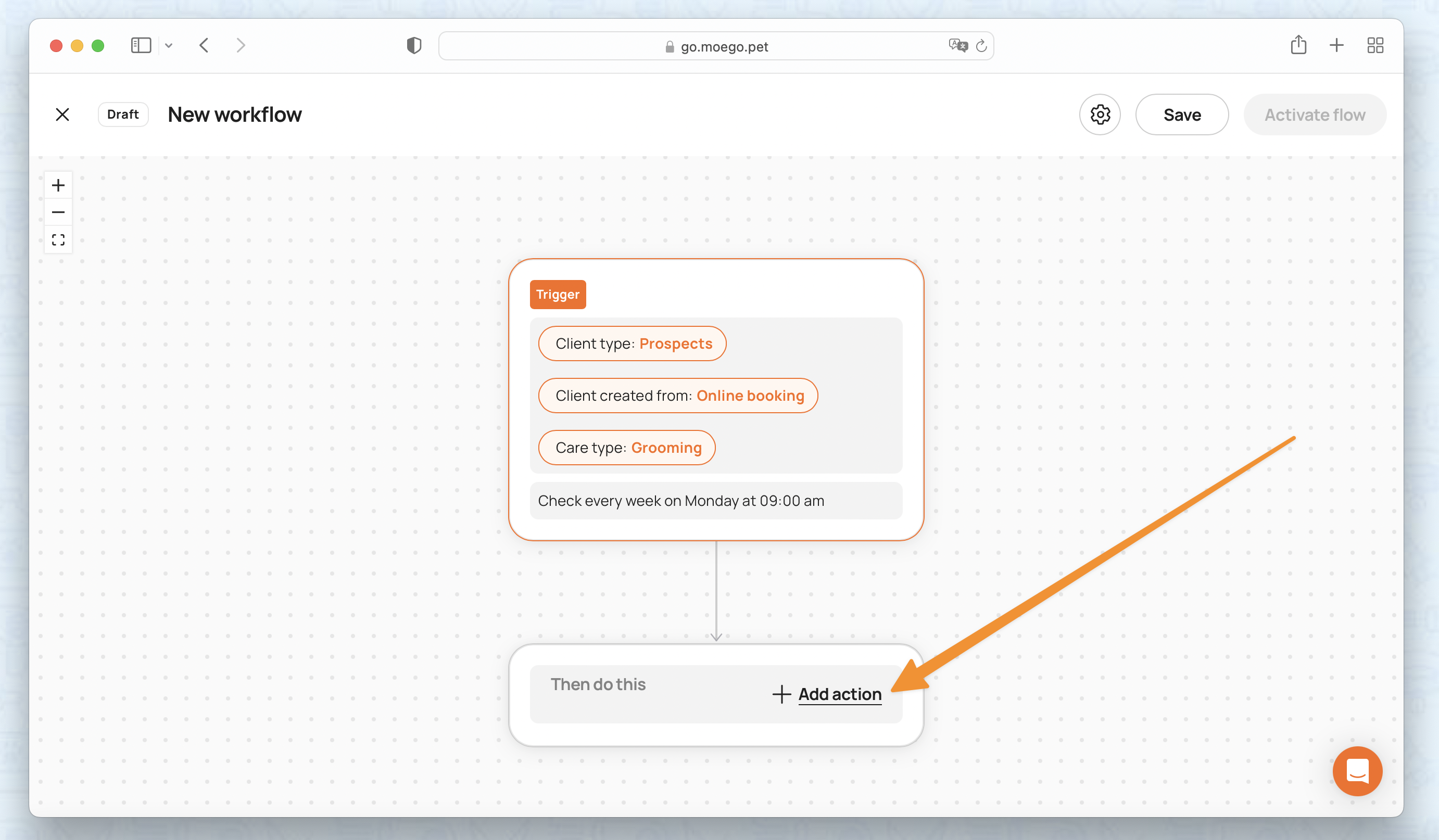Click the translate page icon
Image resolution: width=1439 pixels, height=840 pixels.
(957, 45)
